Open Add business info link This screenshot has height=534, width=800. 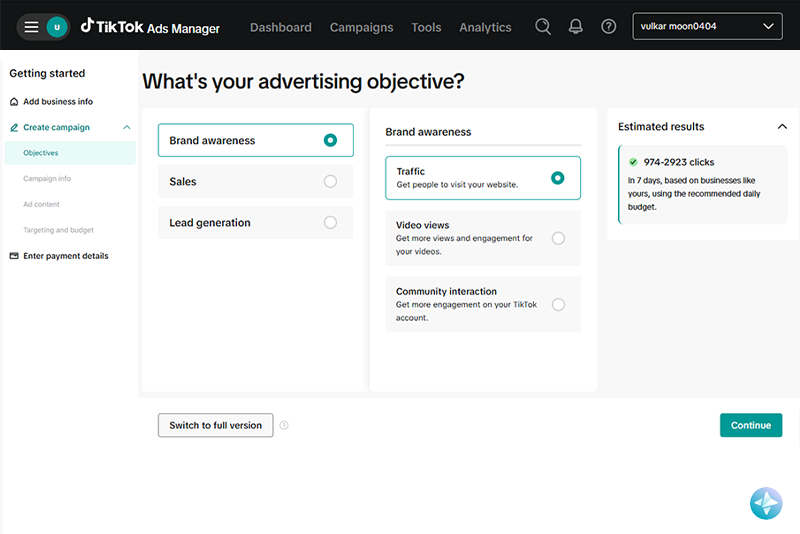[x=58, y=101]
